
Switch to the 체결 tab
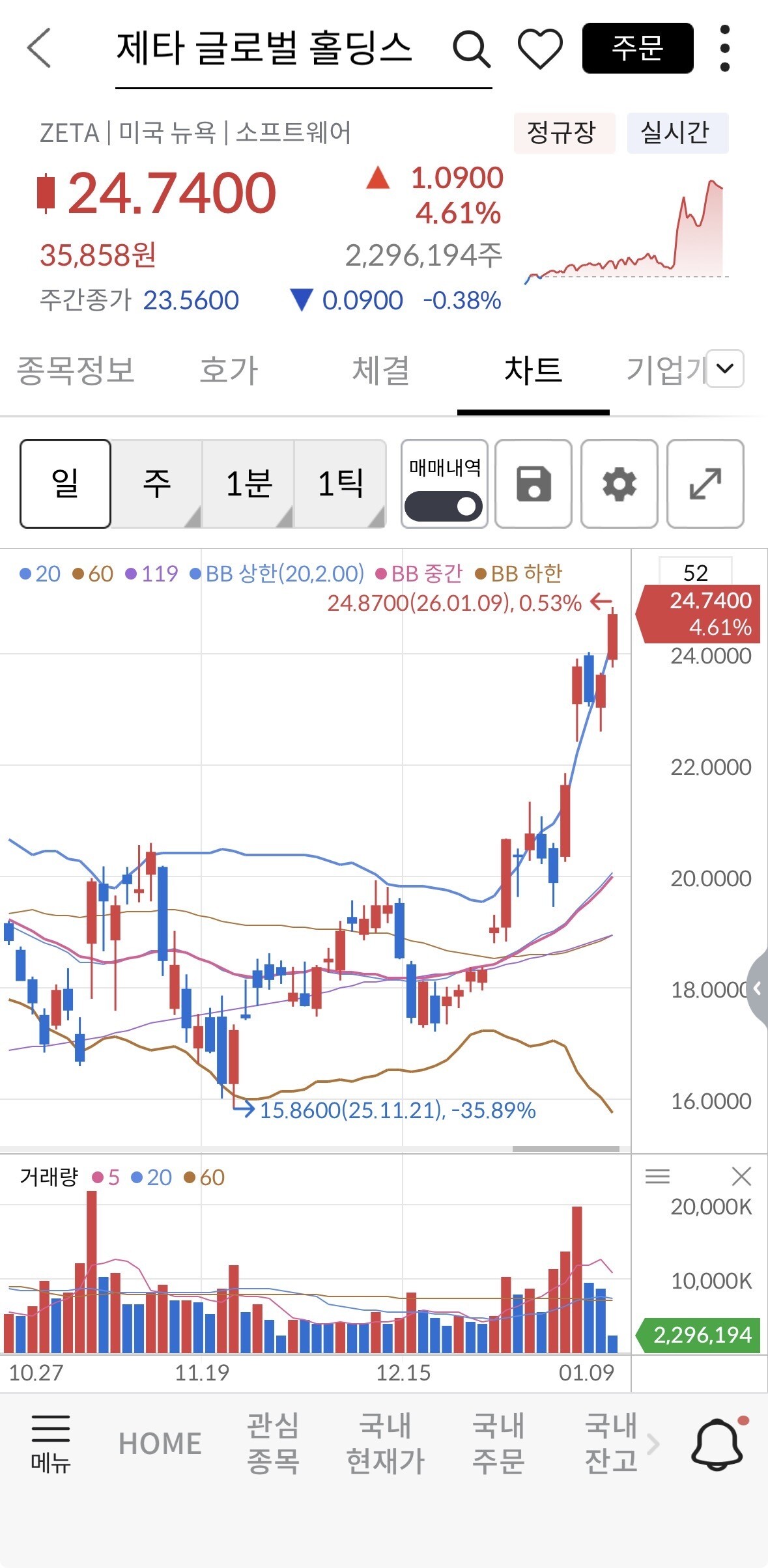pos(381,370)
